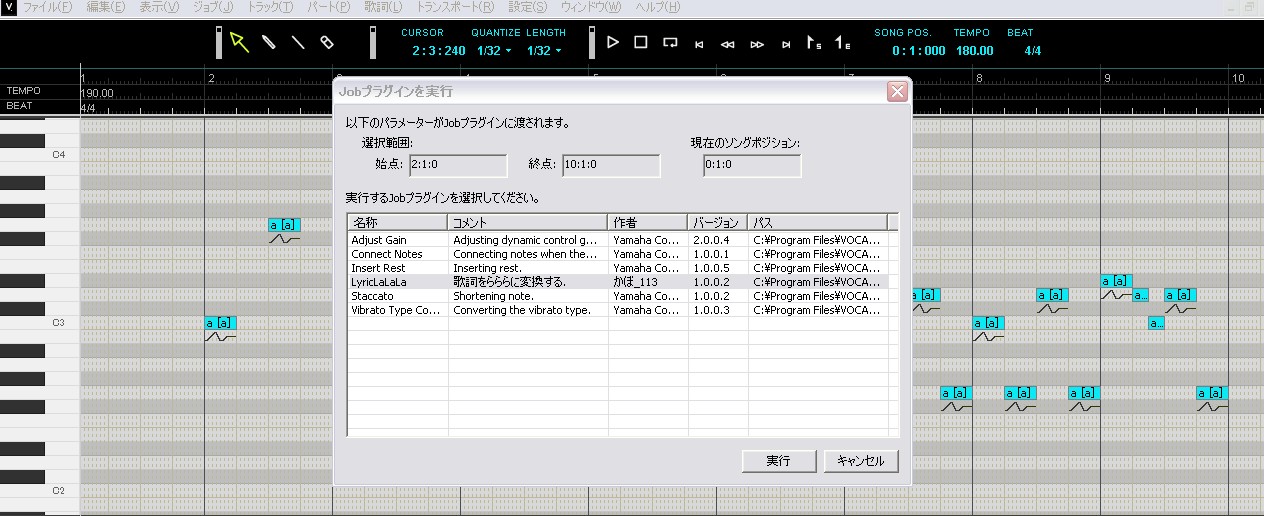Viewport: 1264px width, 516px height.
Task: Open the トラック(T) menu
Action: 270,7
